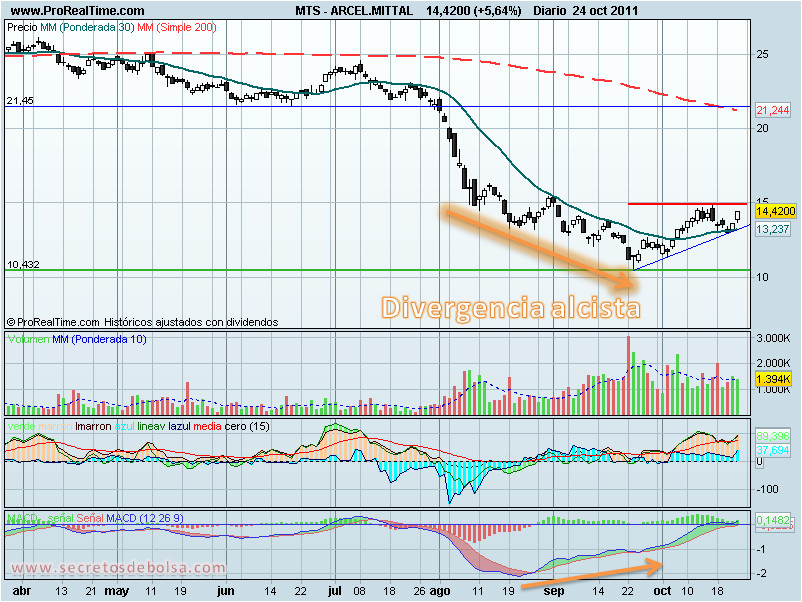Click the 14,4200 (+5,64%) header quote
This screenshot has height=602, width=802.
(x=473, y=10)
